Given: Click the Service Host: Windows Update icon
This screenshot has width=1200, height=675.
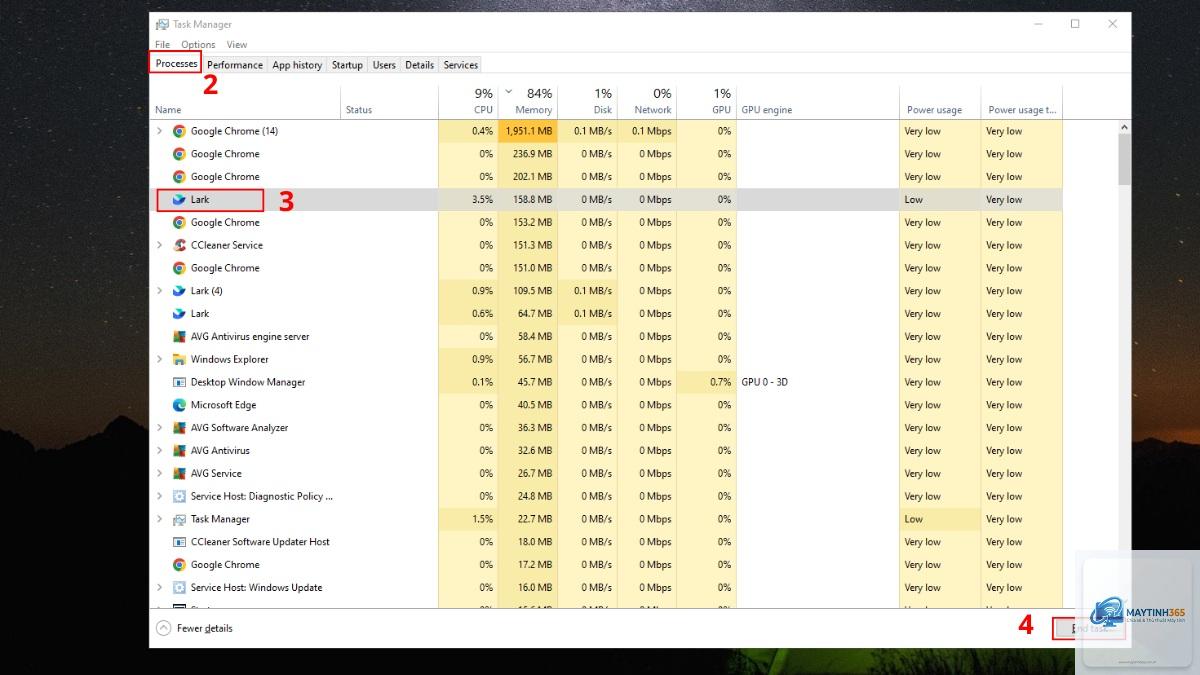Looking at the screenshot, I should (179, 587).
